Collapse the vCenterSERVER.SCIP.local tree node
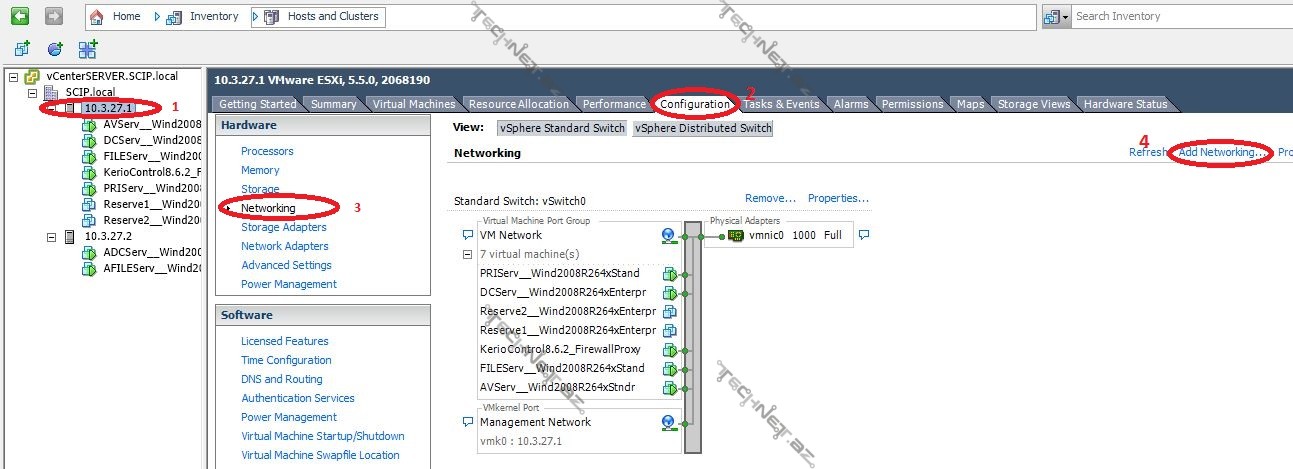The height and width of the screenshot is (469, 1293). 13,77
